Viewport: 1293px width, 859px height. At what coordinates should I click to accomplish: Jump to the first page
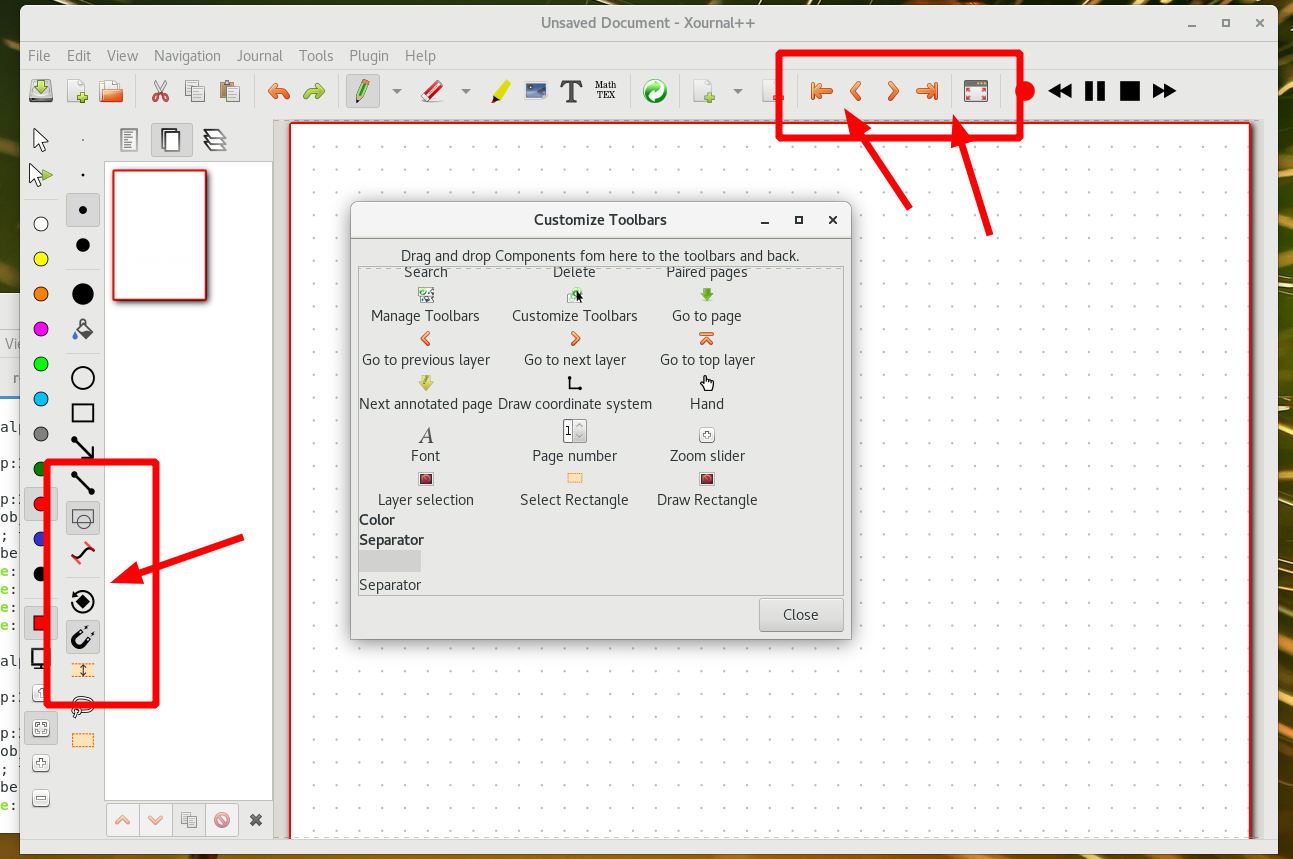(x=821, y=91)
